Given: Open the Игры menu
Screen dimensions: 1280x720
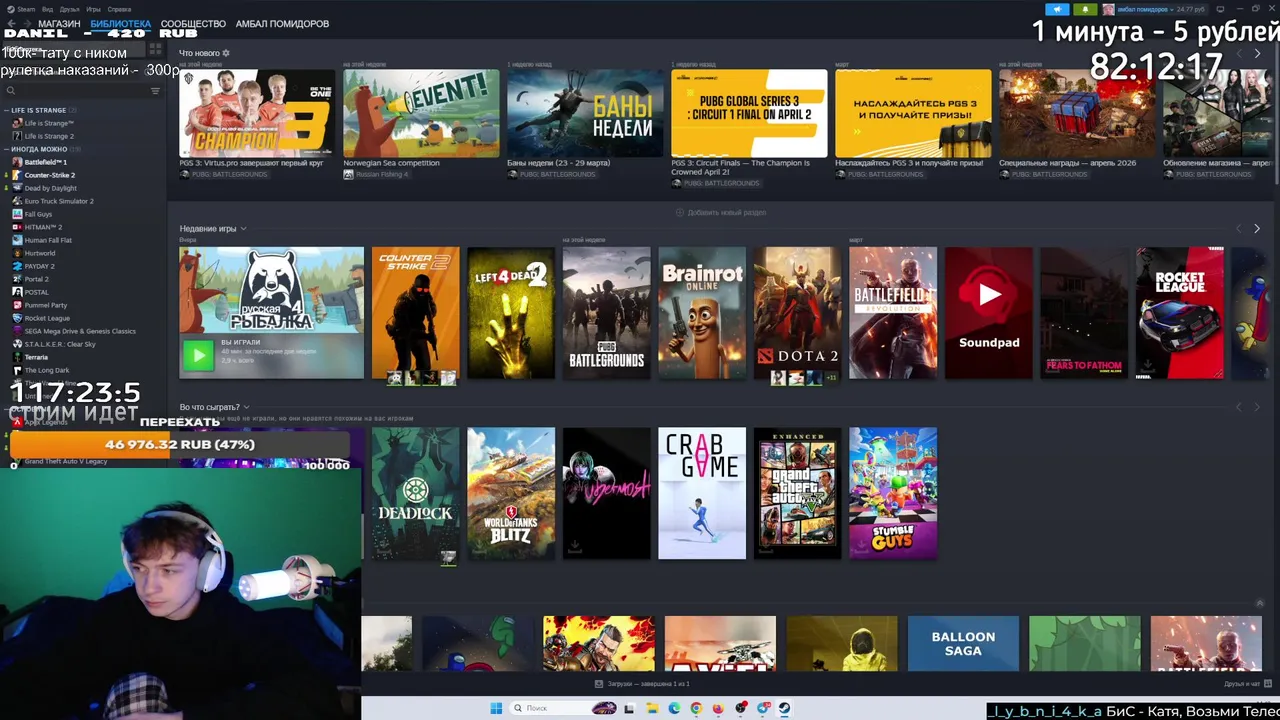Looking at the screenshot, I should pos(93,9).
